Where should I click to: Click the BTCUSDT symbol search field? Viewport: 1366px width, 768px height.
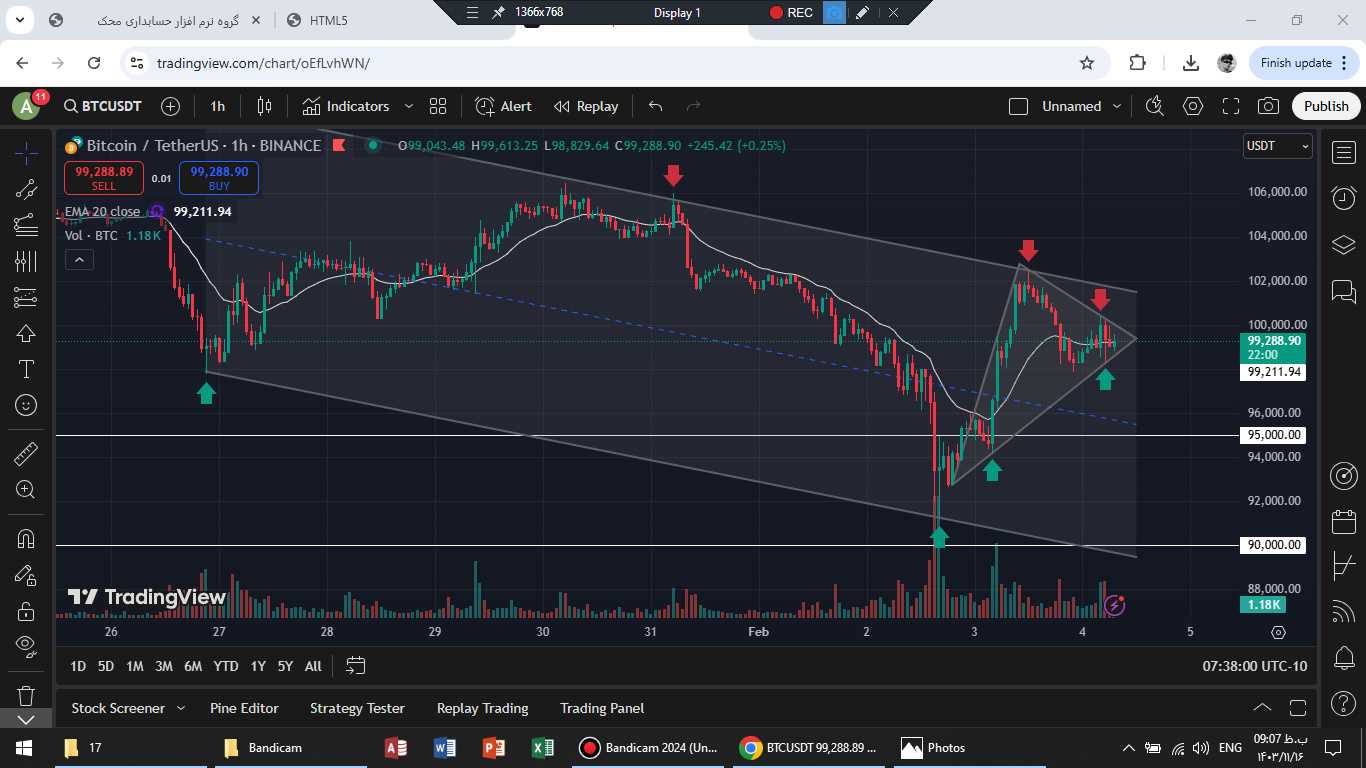pyautogui.click(x=102, y=106)
